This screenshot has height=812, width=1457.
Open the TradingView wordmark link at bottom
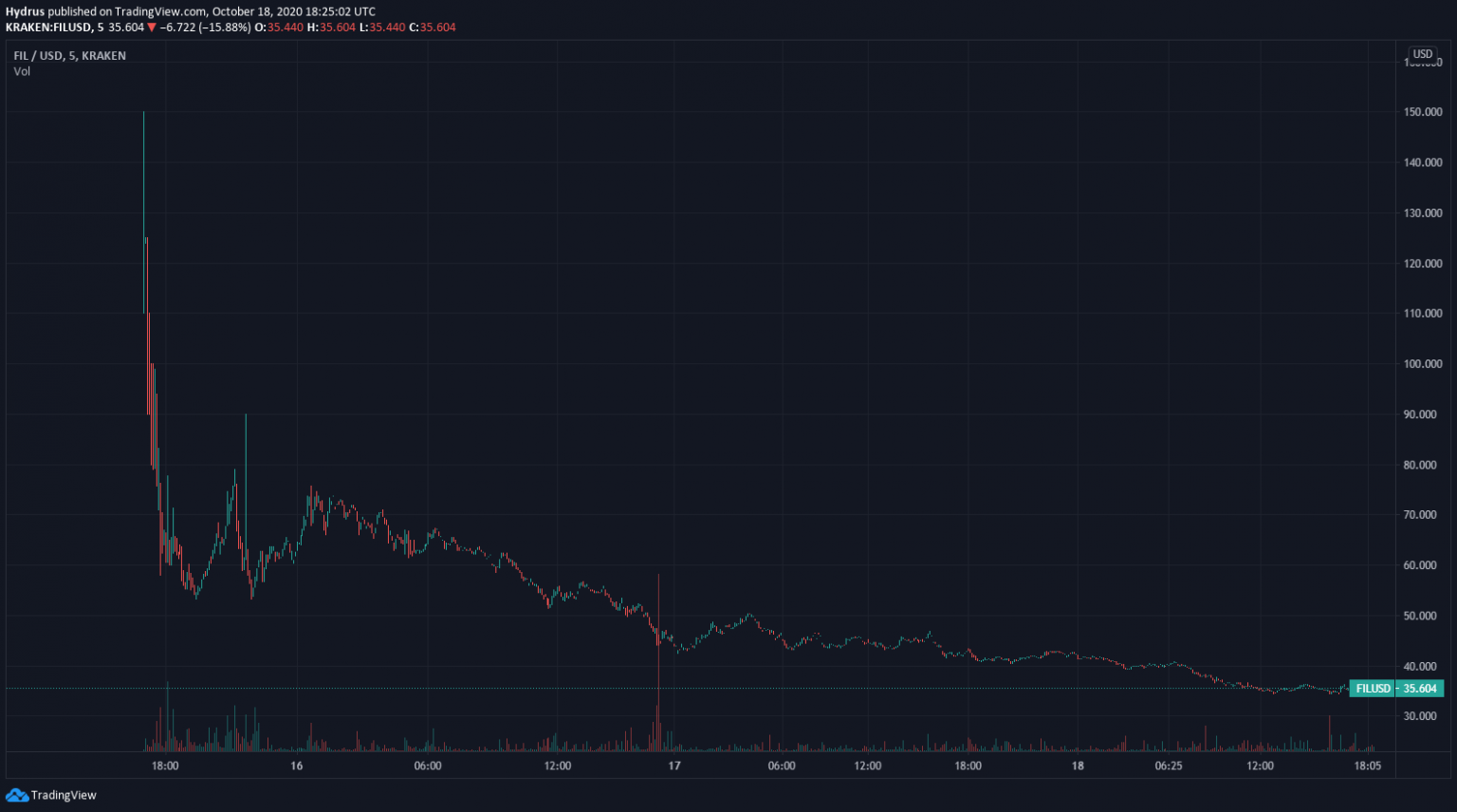64,795
